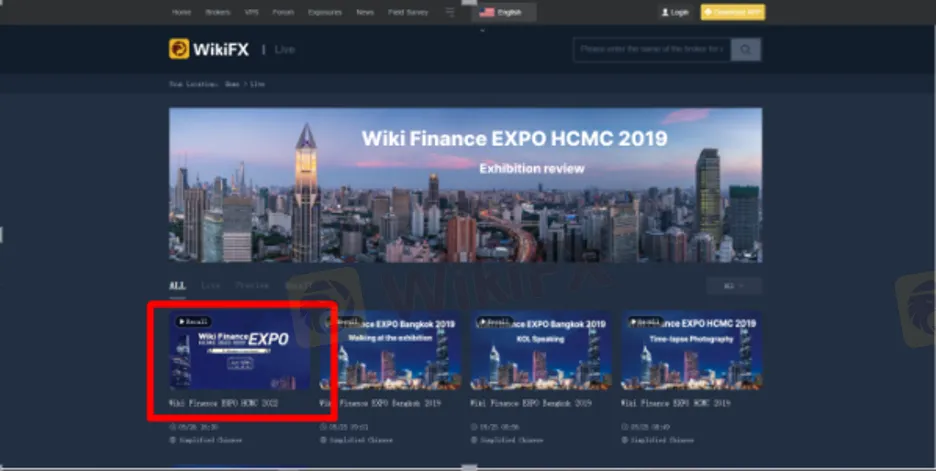Click the broker name search field
Screen dimensions: 936x472
tap(651, 49)
